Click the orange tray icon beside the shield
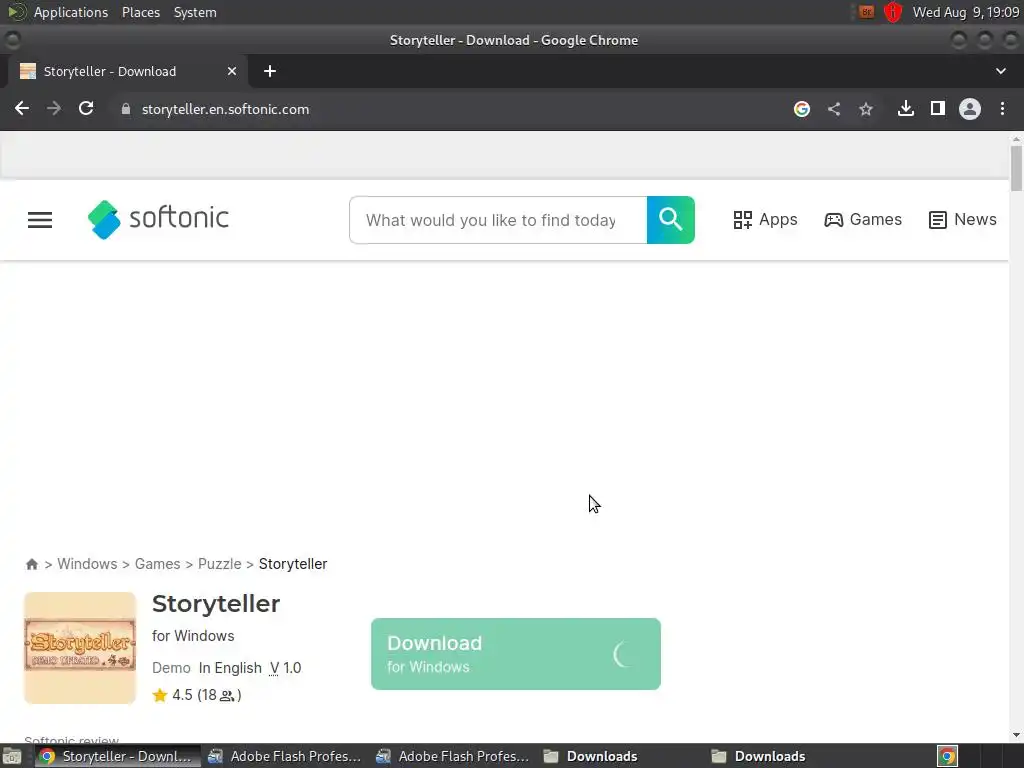Image resolution: width=1024 pixels, height=768 pixels. [x=867, y=12]
